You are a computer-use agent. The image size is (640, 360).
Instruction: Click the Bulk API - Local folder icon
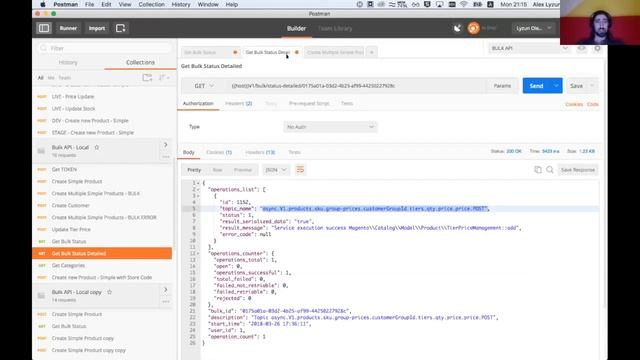(41, 151)
